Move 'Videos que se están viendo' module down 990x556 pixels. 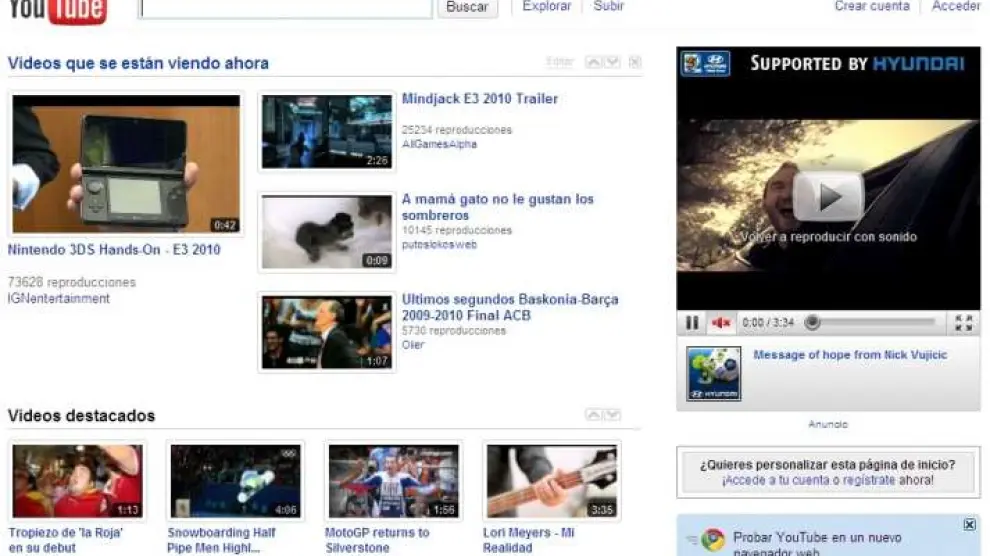613,62
